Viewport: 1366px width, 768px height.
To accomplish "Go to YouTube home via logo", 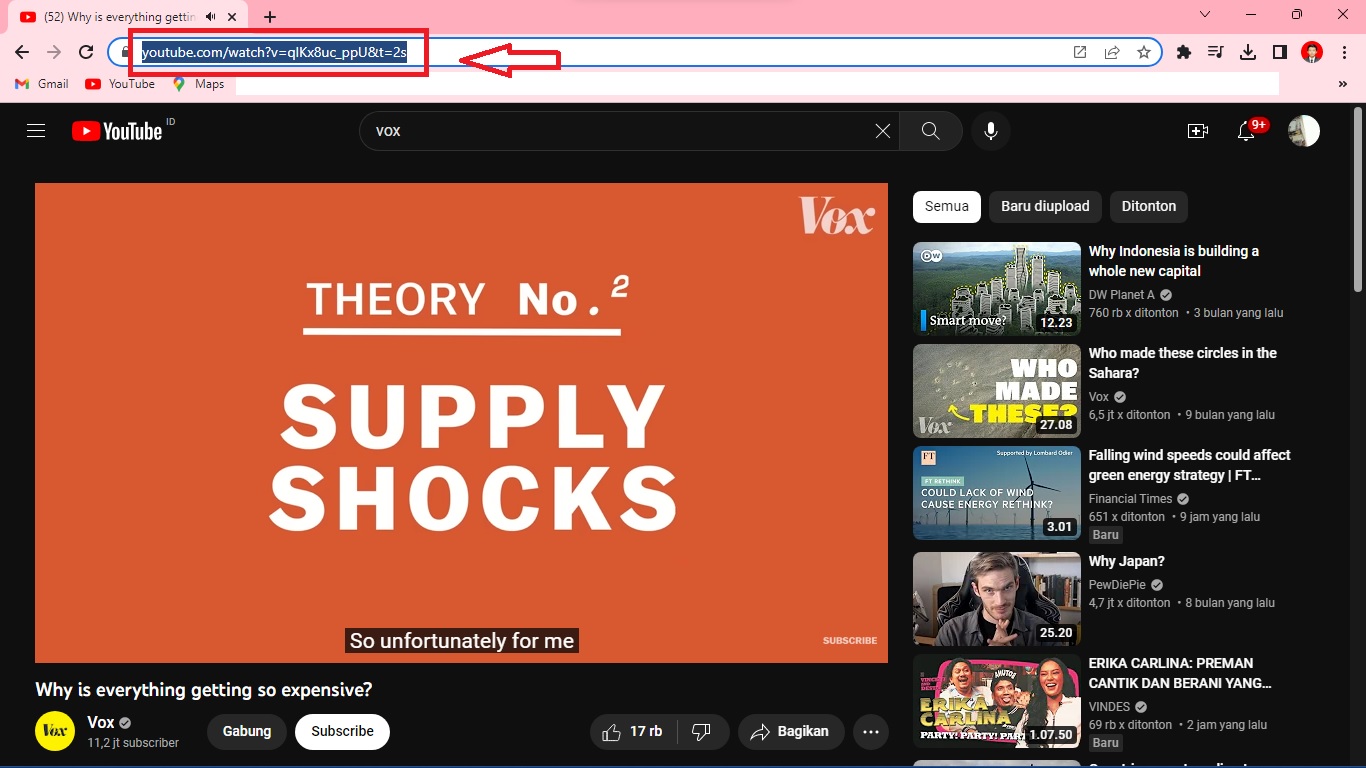I will (x=117, y=131).
